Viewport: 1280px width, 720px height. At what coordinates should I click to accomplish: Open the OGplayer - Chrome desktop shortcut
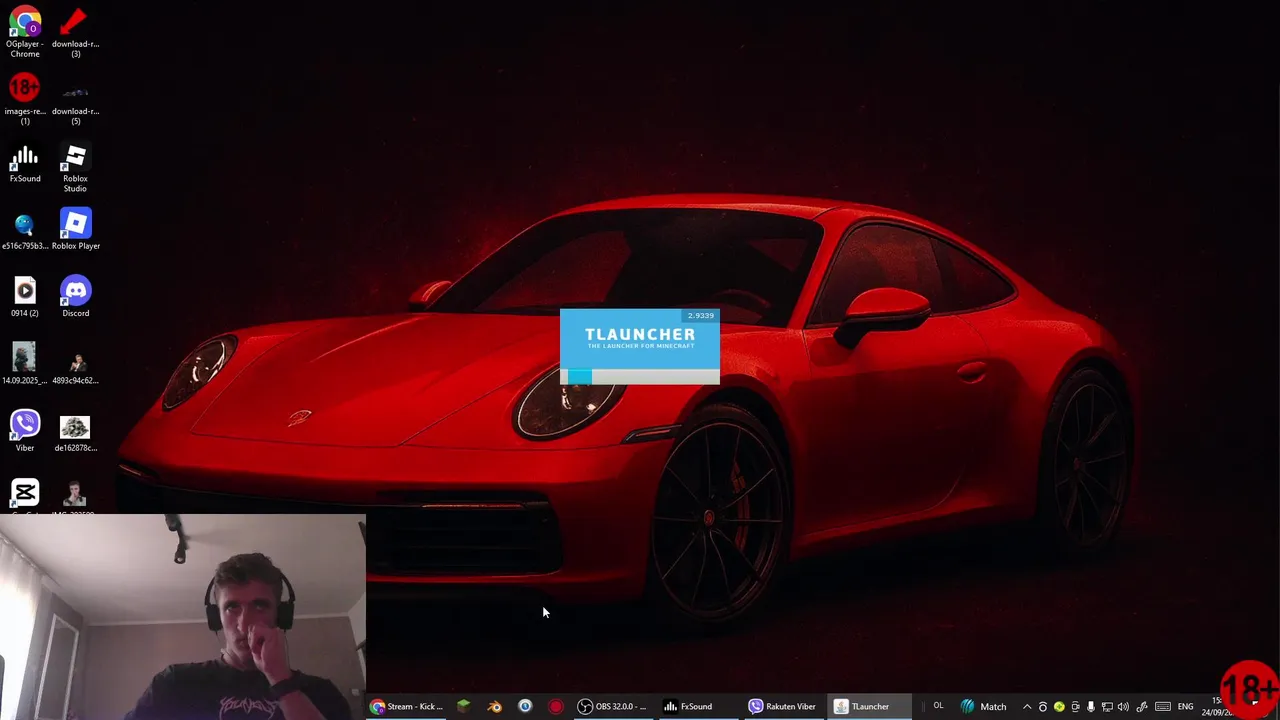[25, 32]
